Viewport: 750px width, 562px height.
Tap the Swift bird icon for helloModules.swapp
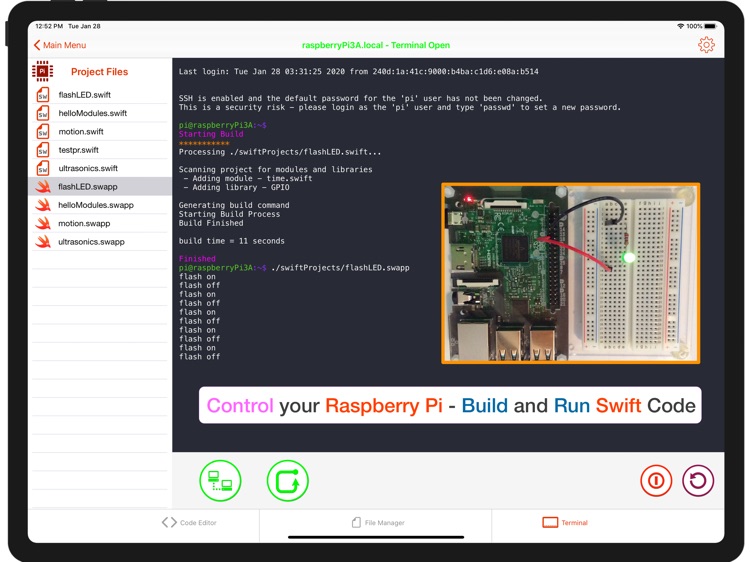(x=43, y=205)
